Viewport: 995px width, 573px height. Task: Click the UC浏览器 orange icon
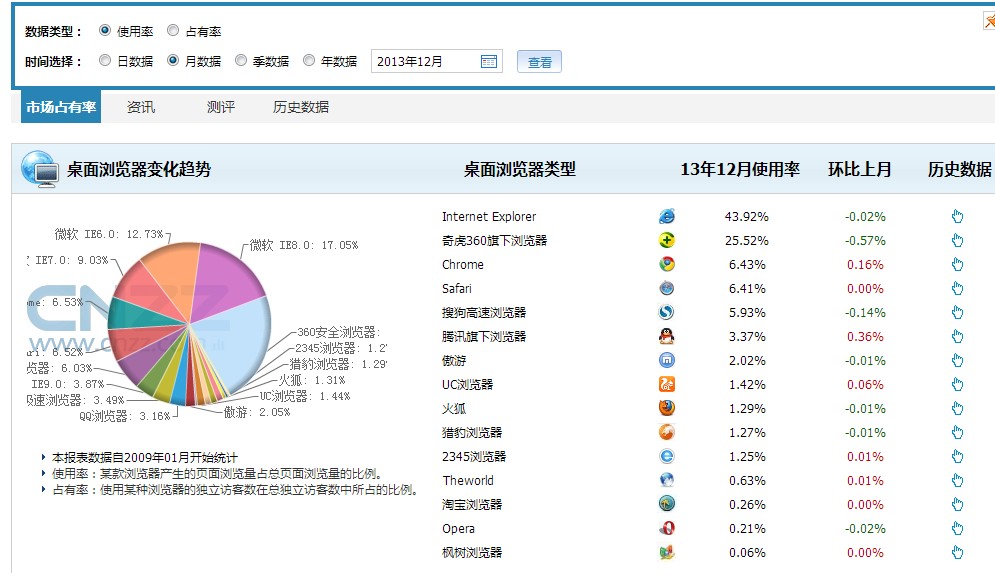pos(666,384)
